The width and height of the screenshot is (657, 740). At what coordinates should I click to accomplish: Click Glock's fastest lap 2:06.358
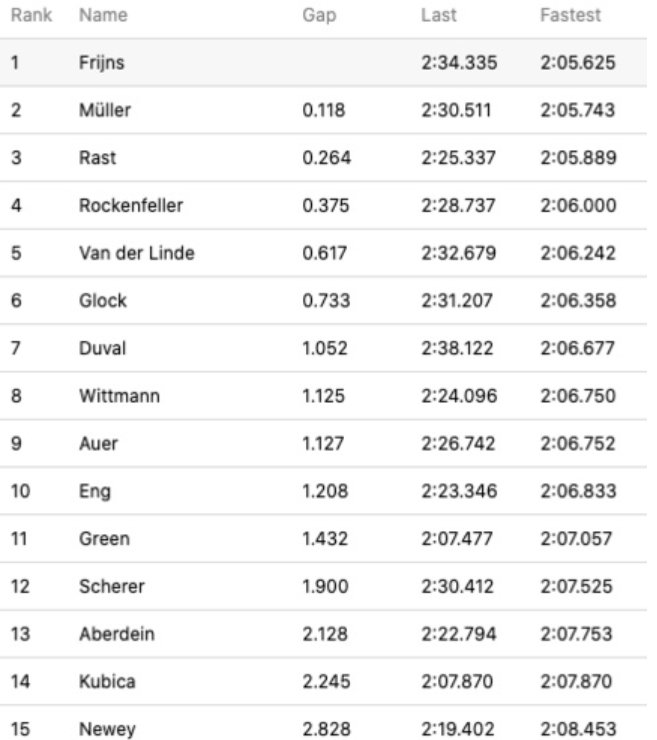578,301
